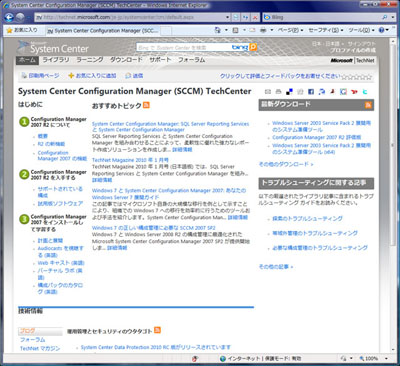Open the ツール(O) dropdown menu
This screenshot has width=400, height=366.
[x=361, y=30]
